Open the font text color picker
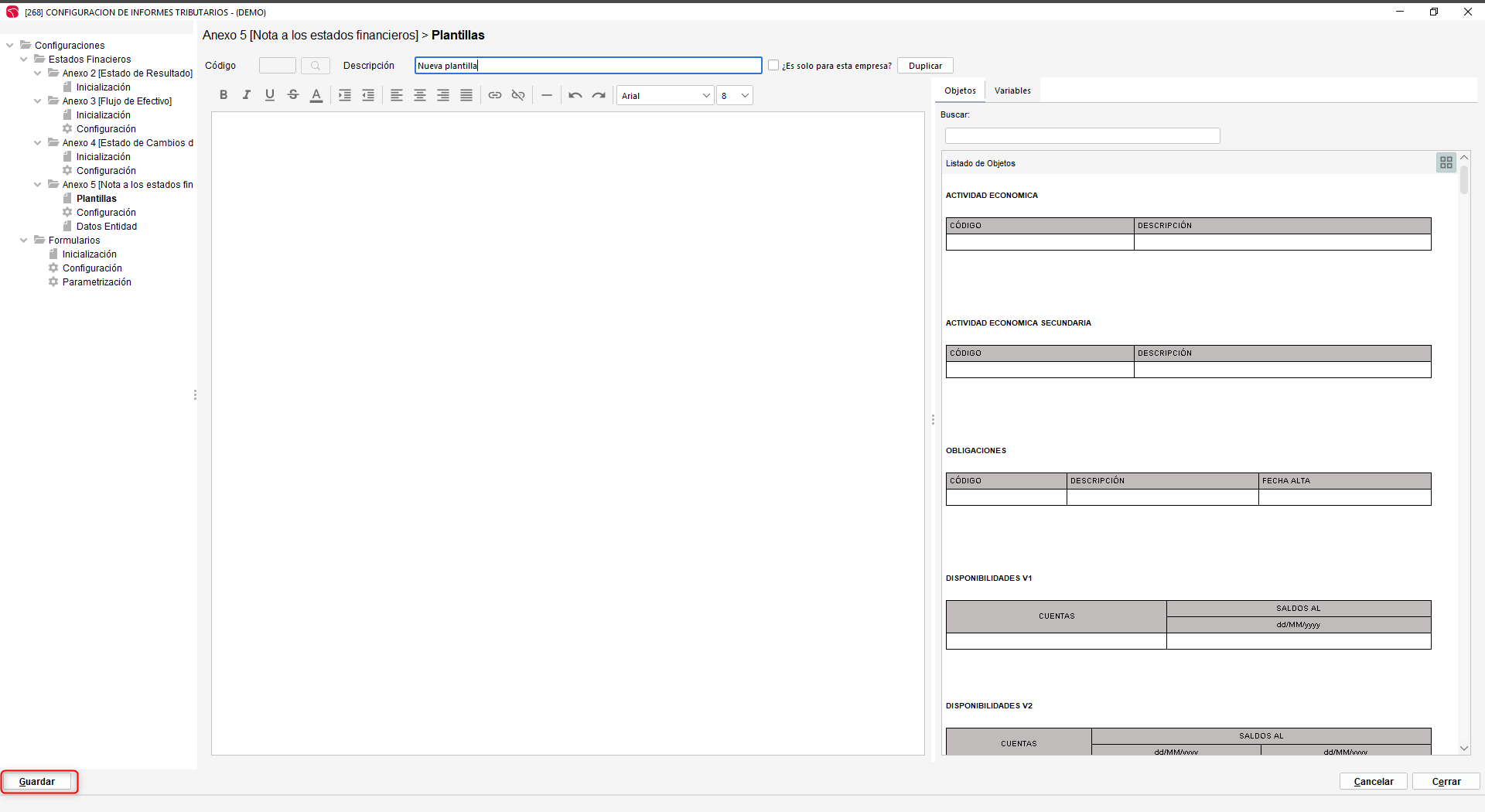Image resolution: width=1485 pixels, height=812 pixels. (x=316, y=95)
